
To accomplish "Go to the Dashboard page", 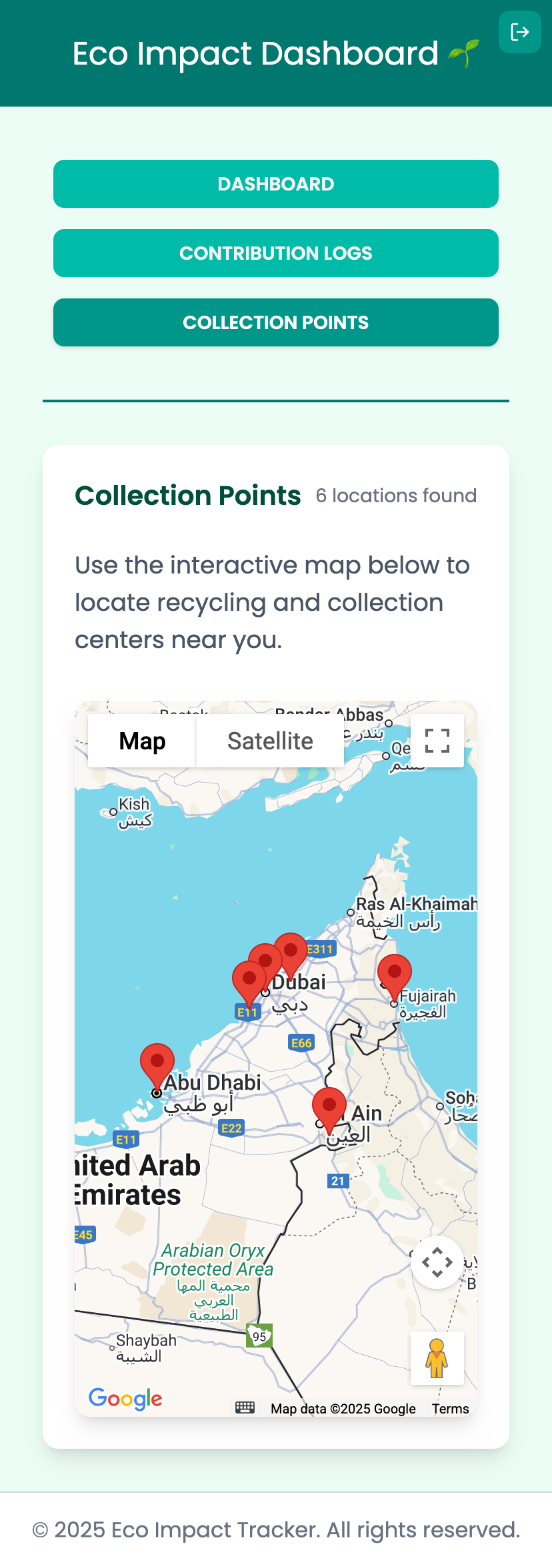I will click(276, 184).
